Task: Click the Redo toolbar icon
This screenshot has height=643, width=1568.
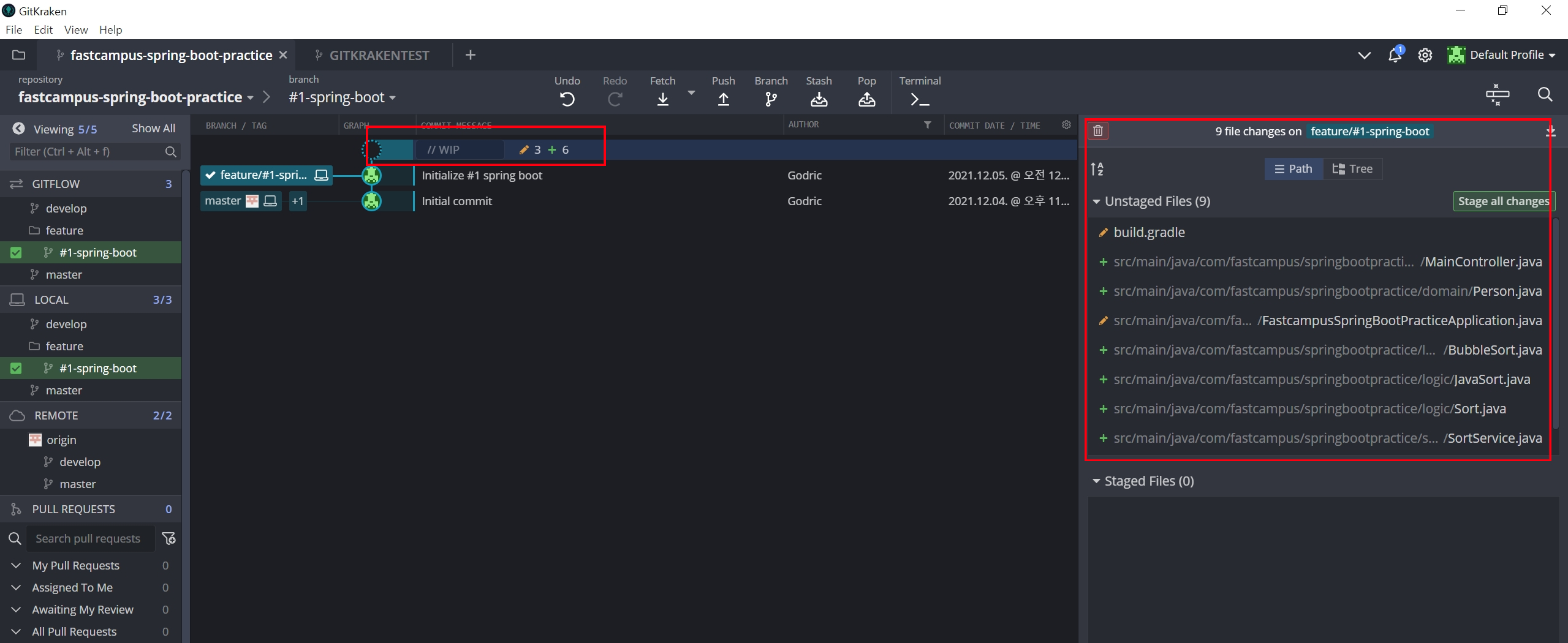Action: click(x=615, y=99)
